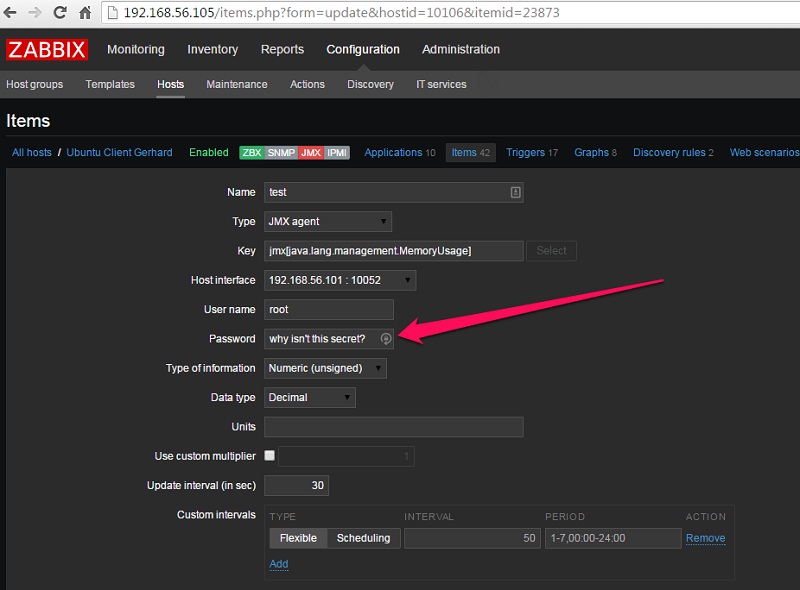Remove the custom interval row
The image size is (800, 590).
coord(705,538)
